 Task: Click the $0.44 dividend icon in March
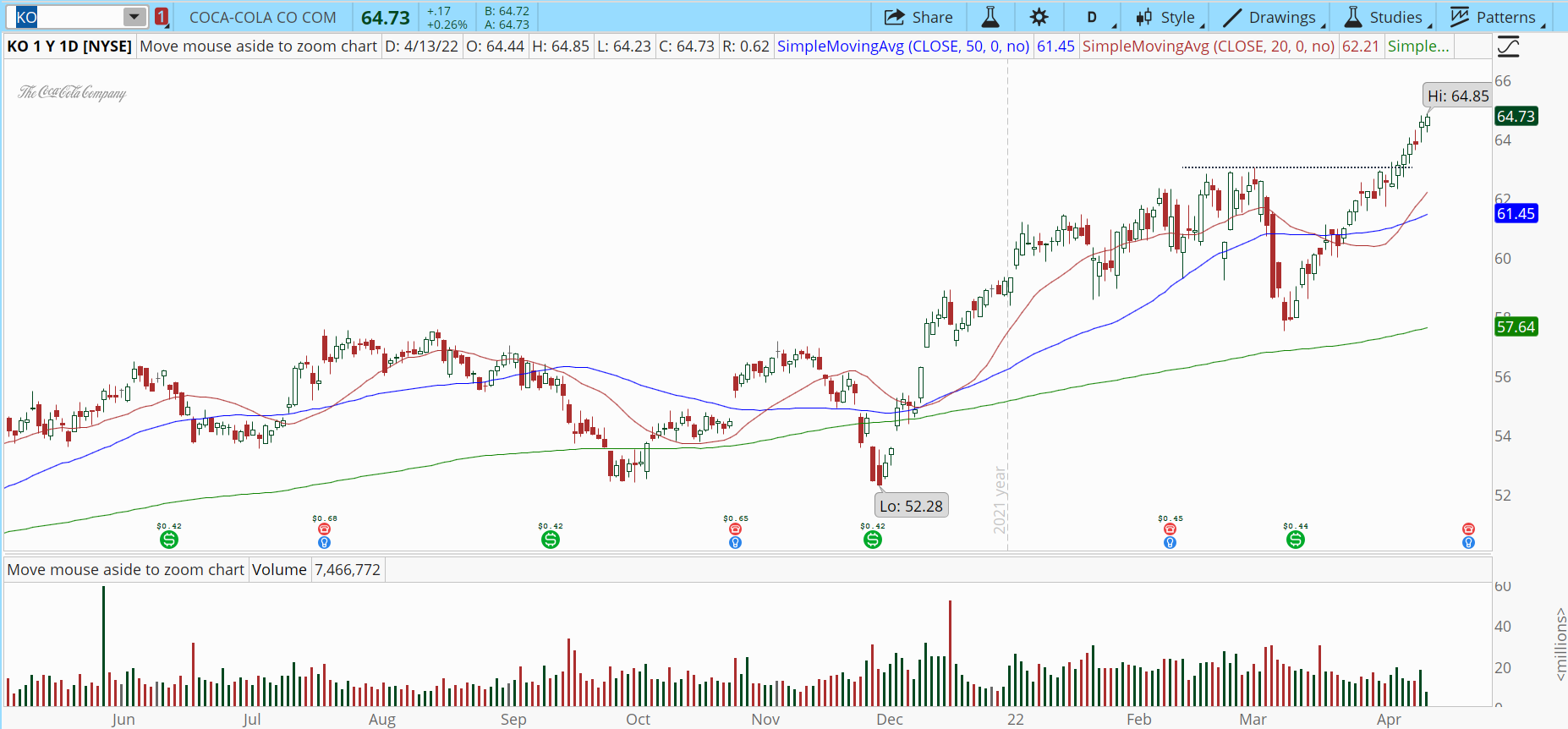pos(1296,540)
